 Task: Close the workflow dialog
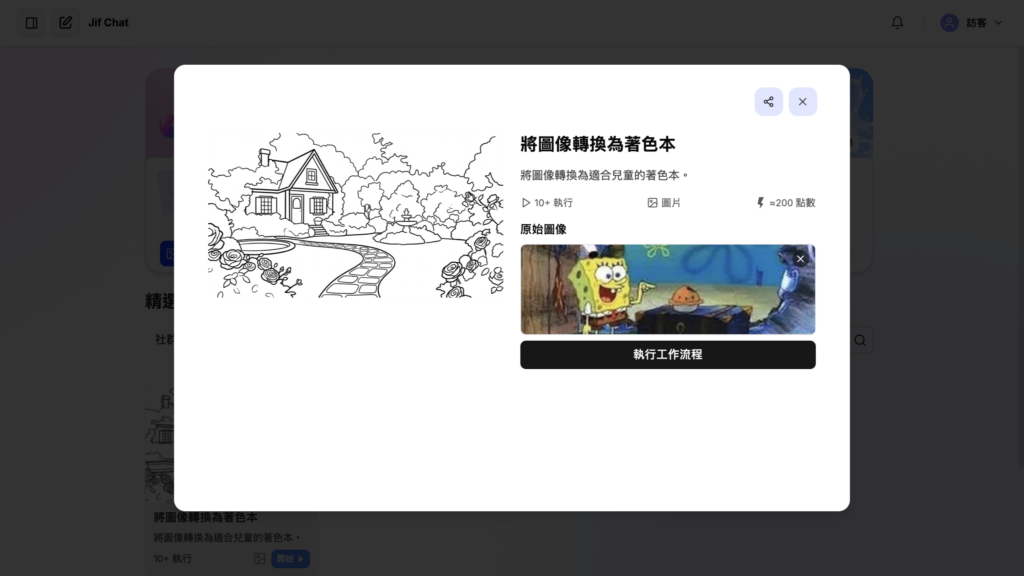803,102
